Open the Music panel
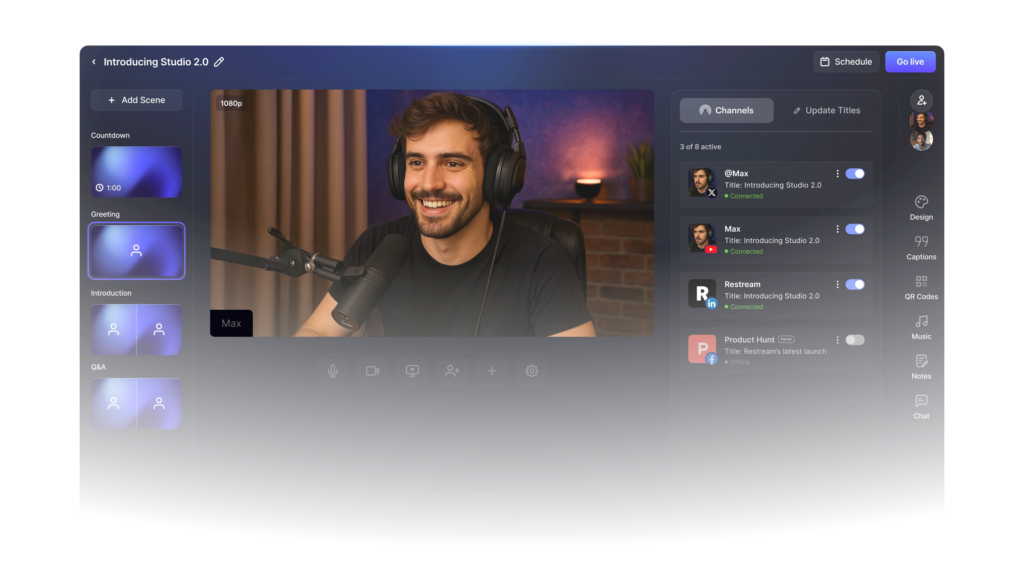Image resolution: width=1024 pixels, height=562 pixels. 921,327
